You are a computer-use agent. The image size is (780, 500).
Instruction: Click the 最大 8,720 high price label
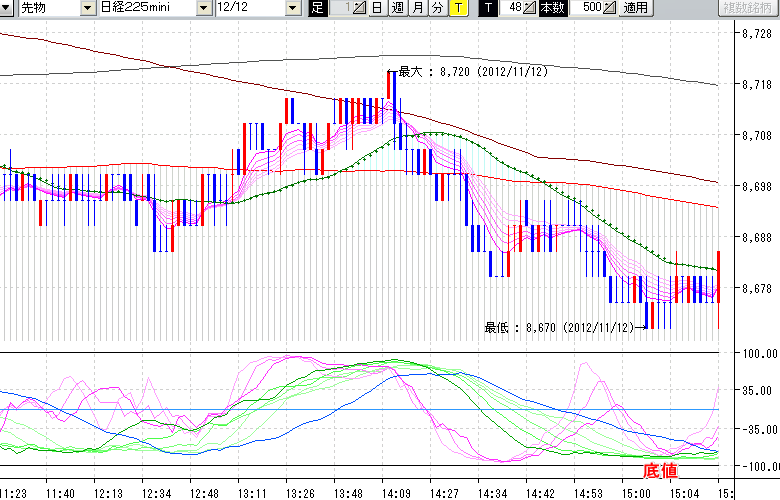[470, 72]
